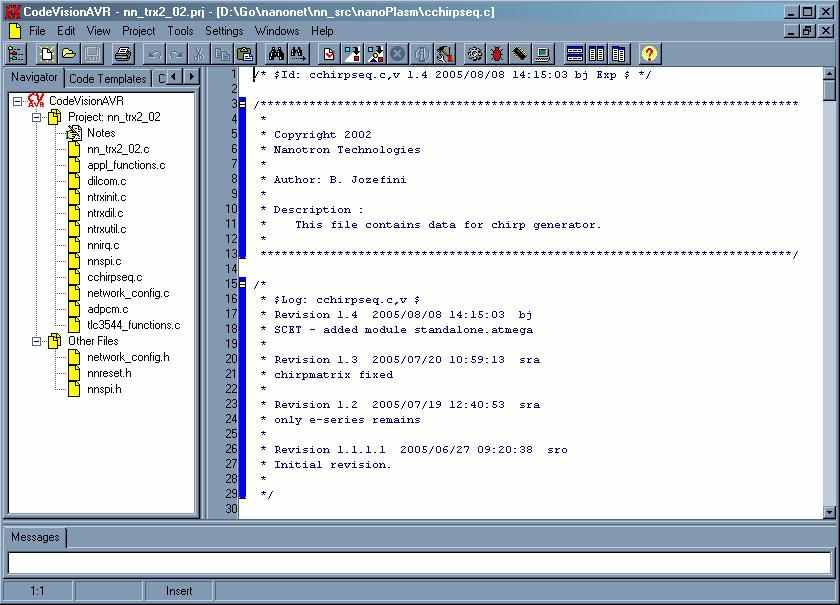Image resolution: width=840 pixels, height=605 pixels.
Task: Tile windows vertically using the toolbar icon
Action: coord(596,54)
